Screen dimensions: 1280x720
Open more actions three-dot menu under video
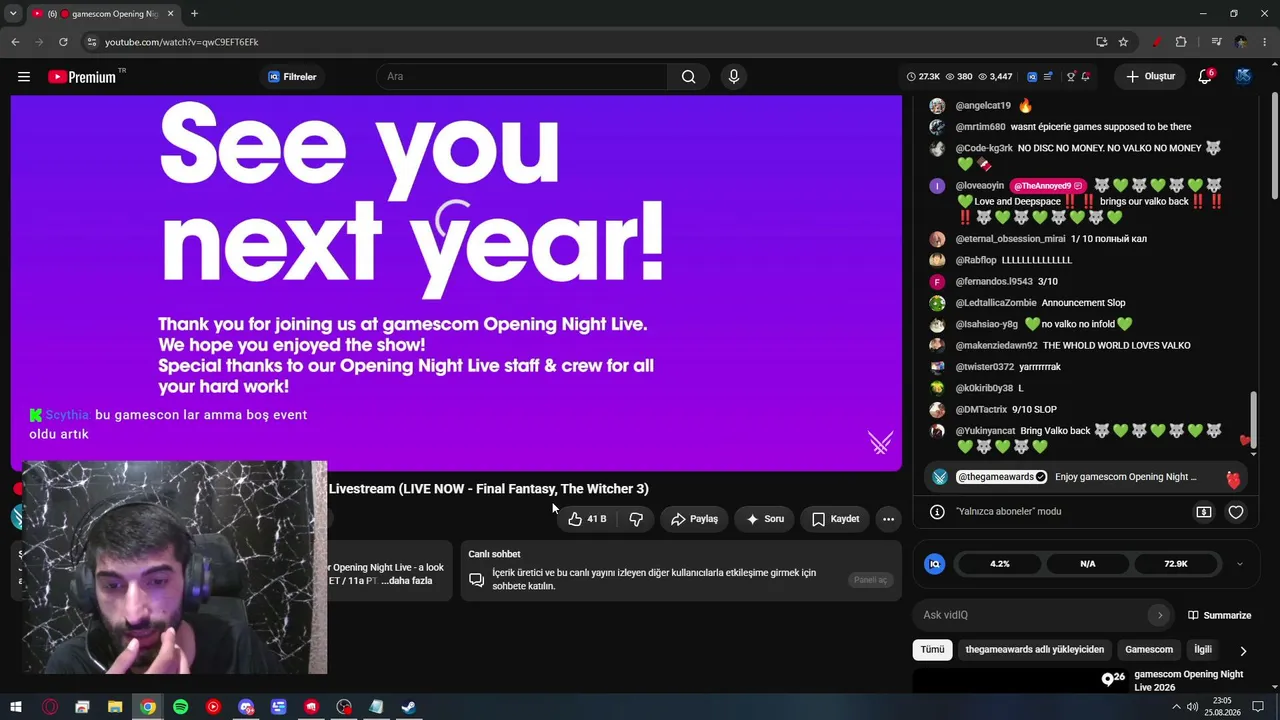(x=888, y=519)
